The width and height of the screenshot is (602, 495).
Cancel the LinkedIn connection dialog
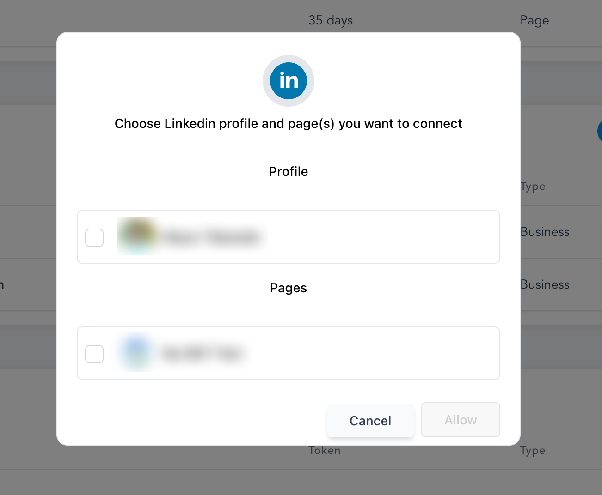(x=370, y=421)
